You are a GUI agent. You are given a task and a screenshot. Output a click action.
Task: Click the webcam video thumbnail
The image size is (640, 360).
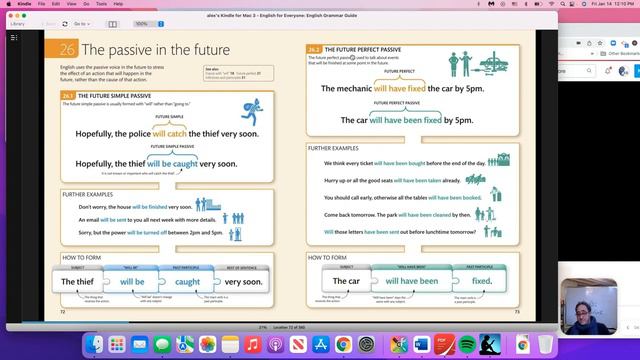[x=589, y=307]
